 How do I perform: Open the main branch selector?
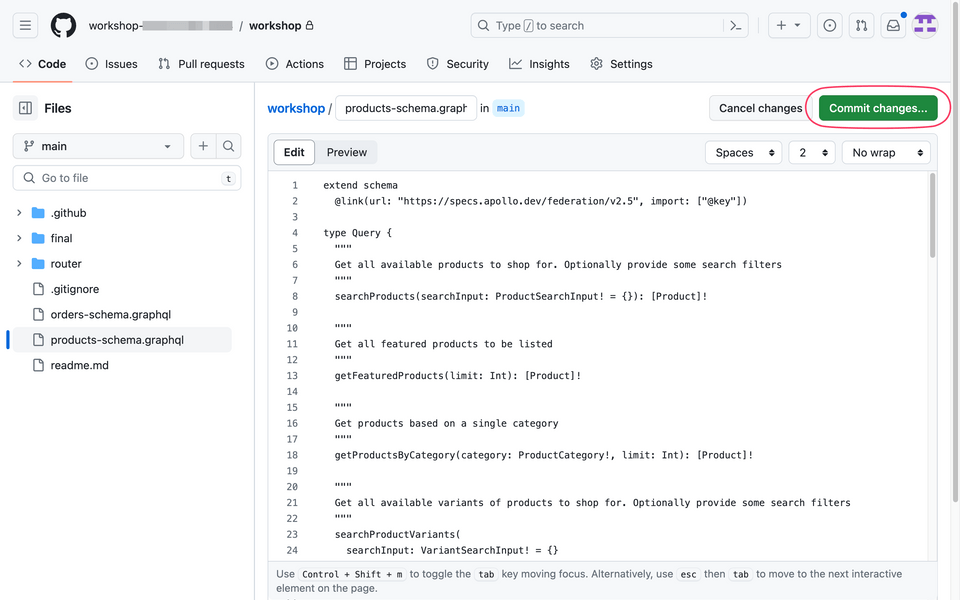98,146
